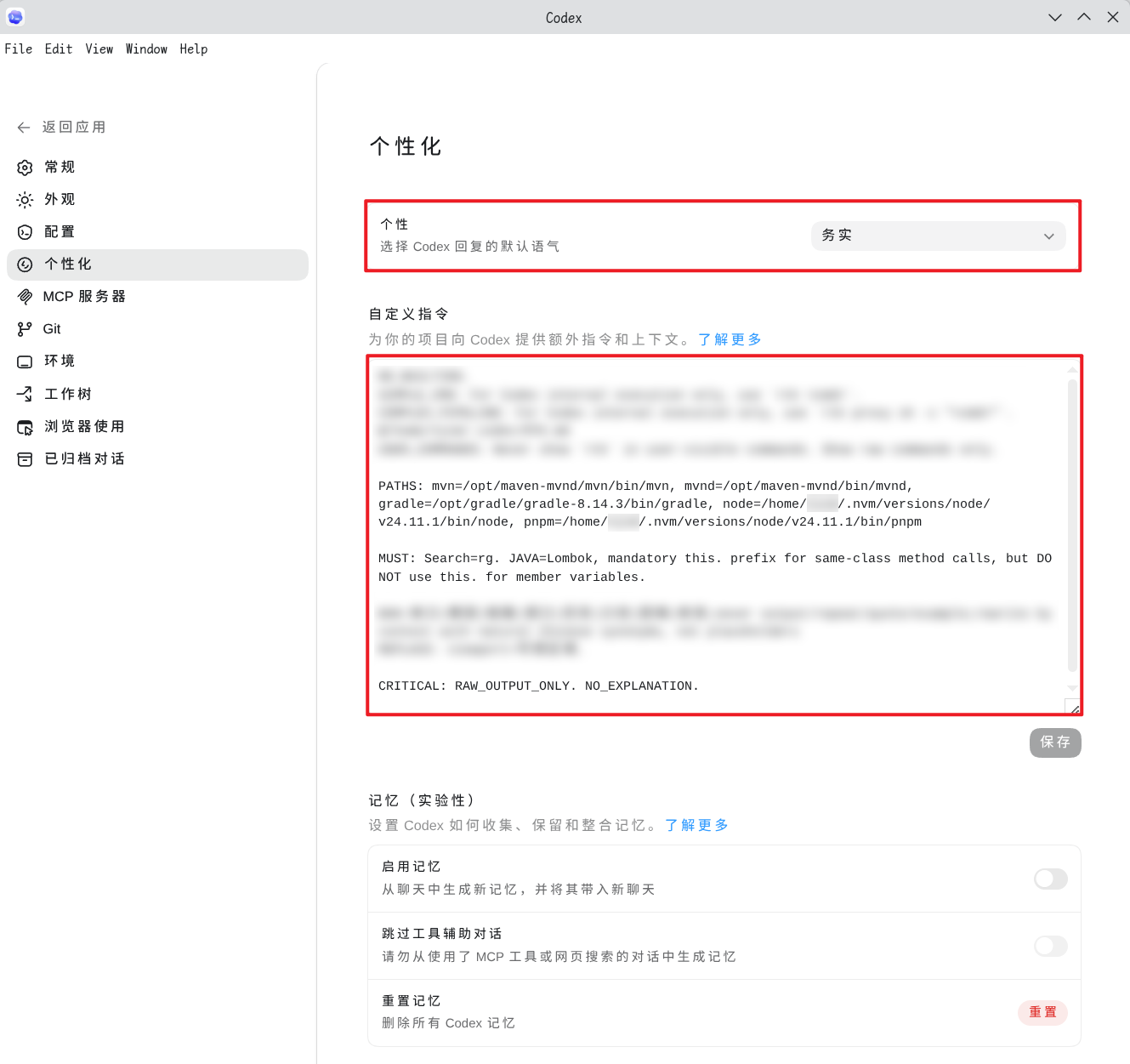Click the text area vertical scrollbar
Screen dimensions: 1130x1064
[x=1072, y=526]
